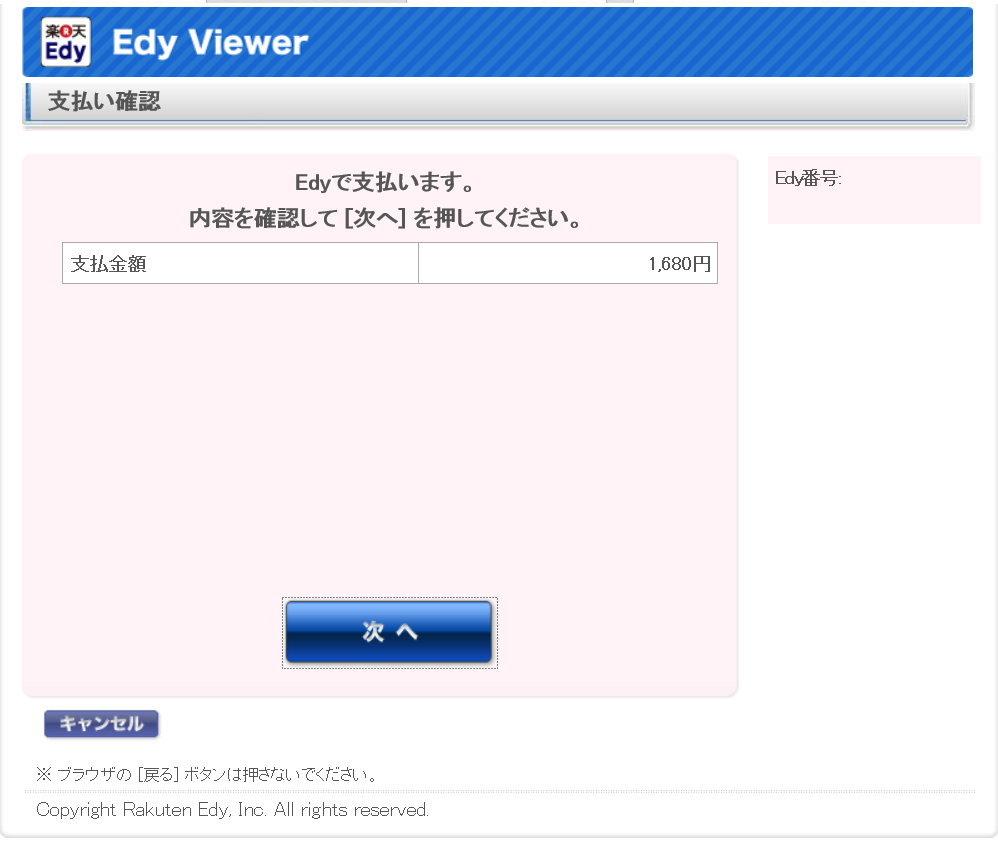Image resolution: width=998 pixels, height=845 pixels.
Task: Click the 内容を確認して [次へ] instruction line
Action: click(x=384, y=218)
